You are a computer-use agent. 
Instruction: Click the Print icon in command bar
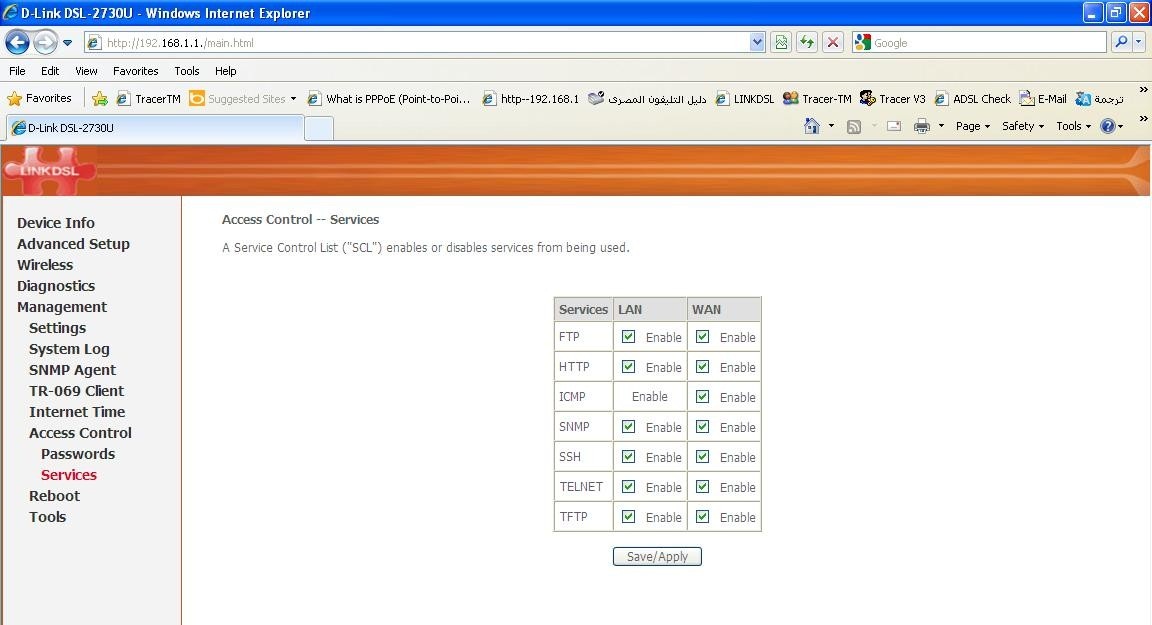pyautogui.click(x=922, y=126)
